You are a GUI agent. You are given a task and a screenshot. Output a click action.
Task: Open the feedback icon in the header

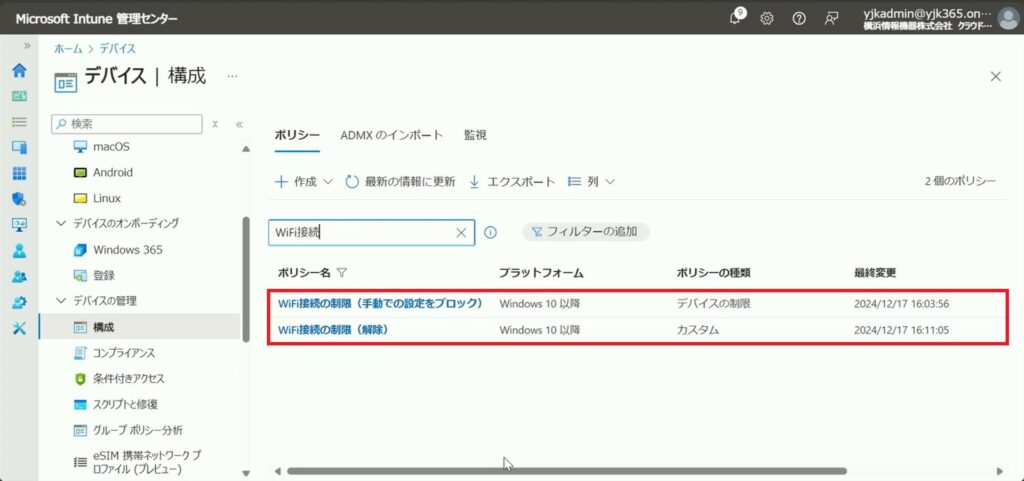tap(831, 18)
